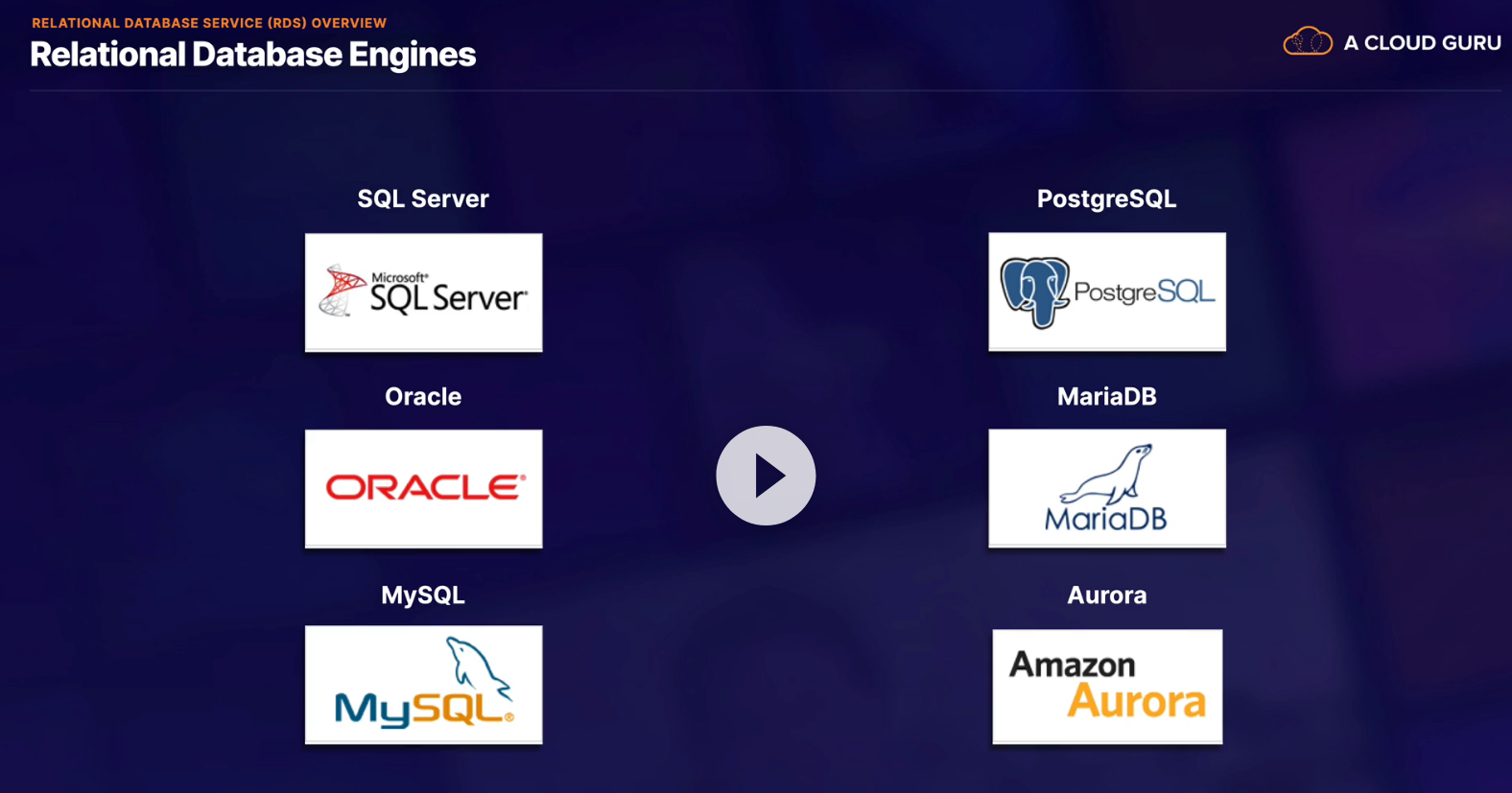The height and width of the screenshot is (793, 1512).
Task: Open the Amazon Aurora logo card
Action: [x=1107, y=687]
